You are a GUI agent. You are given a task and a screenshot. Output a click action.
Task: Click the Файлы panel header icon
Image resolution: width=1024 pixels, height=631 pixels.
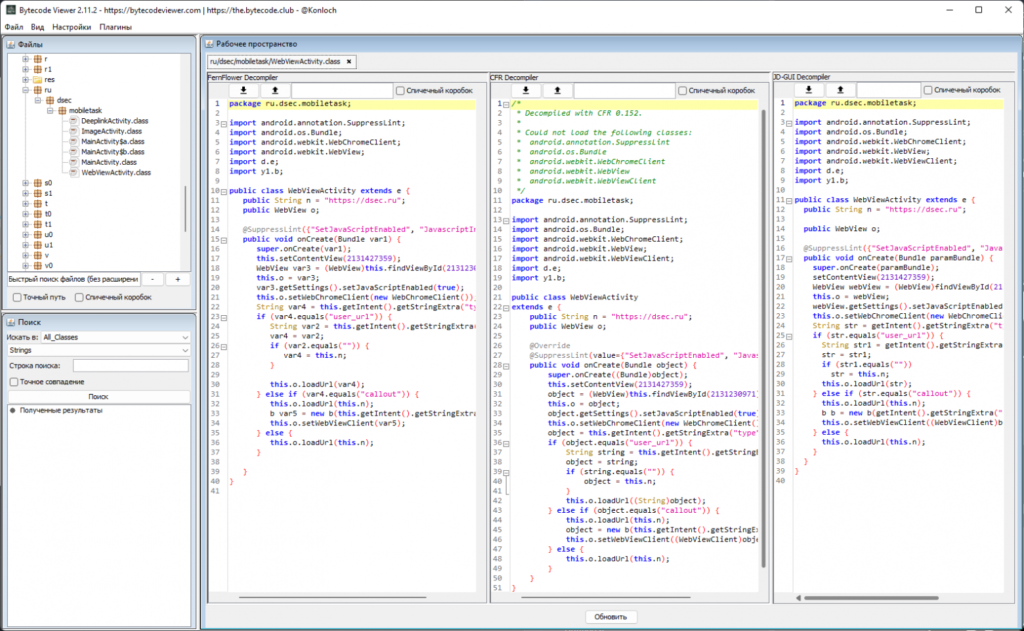pos(10,44)
